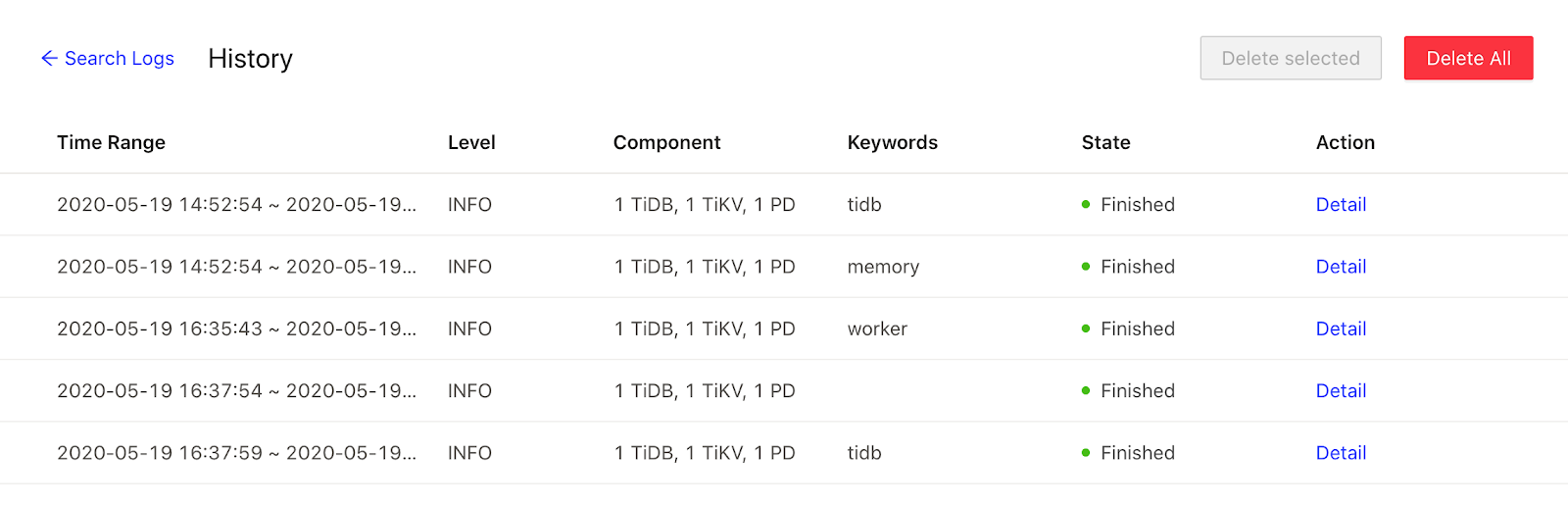Viewport: 1568px width, 505px height.
Task: Click the Delete All button
Action: coord(1467,59)
